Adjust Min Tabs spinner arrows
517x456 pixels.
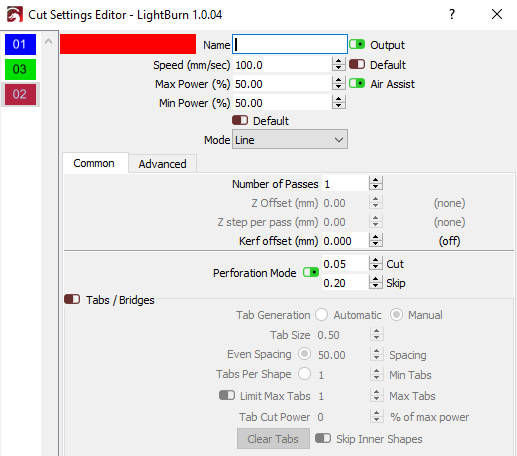[377, 375]
